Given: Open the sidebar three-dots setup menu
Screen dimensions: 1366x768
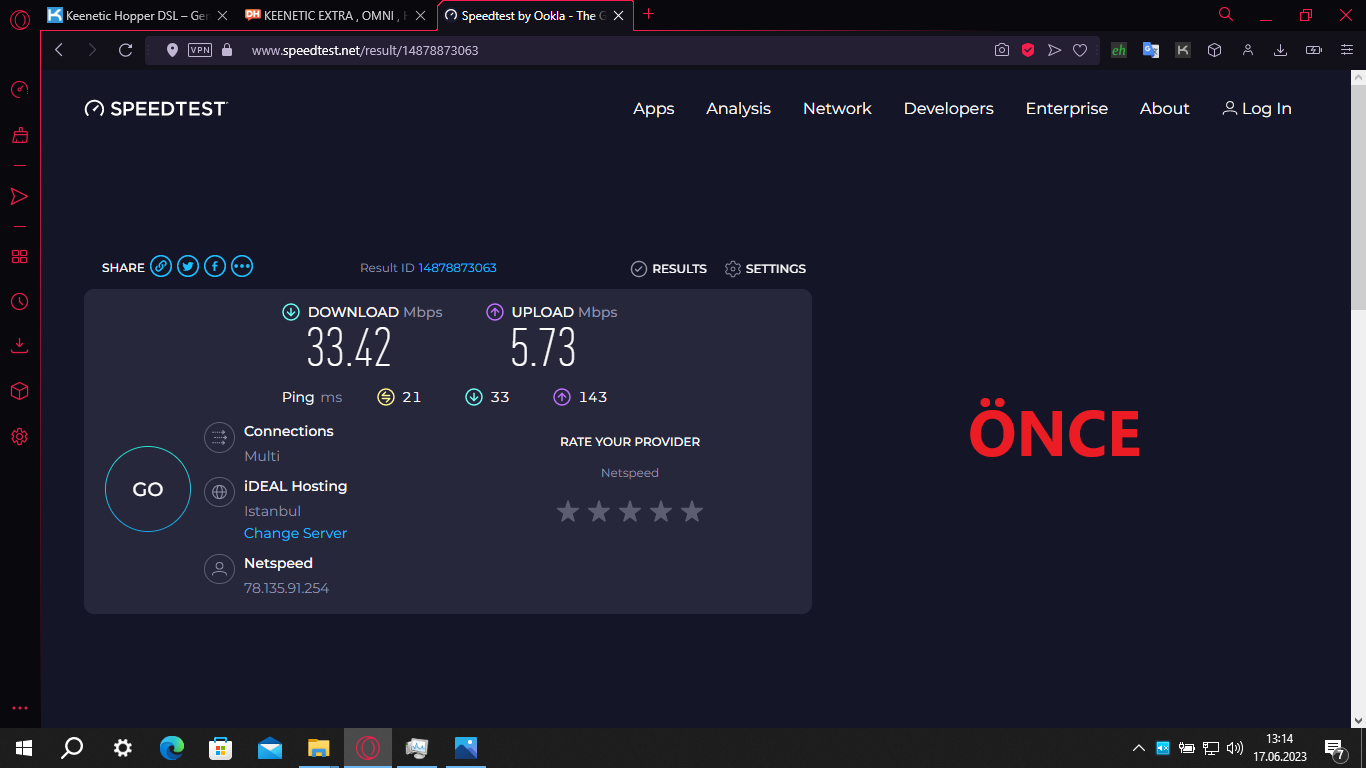Looking at the screenshot, I should [19, 708].
